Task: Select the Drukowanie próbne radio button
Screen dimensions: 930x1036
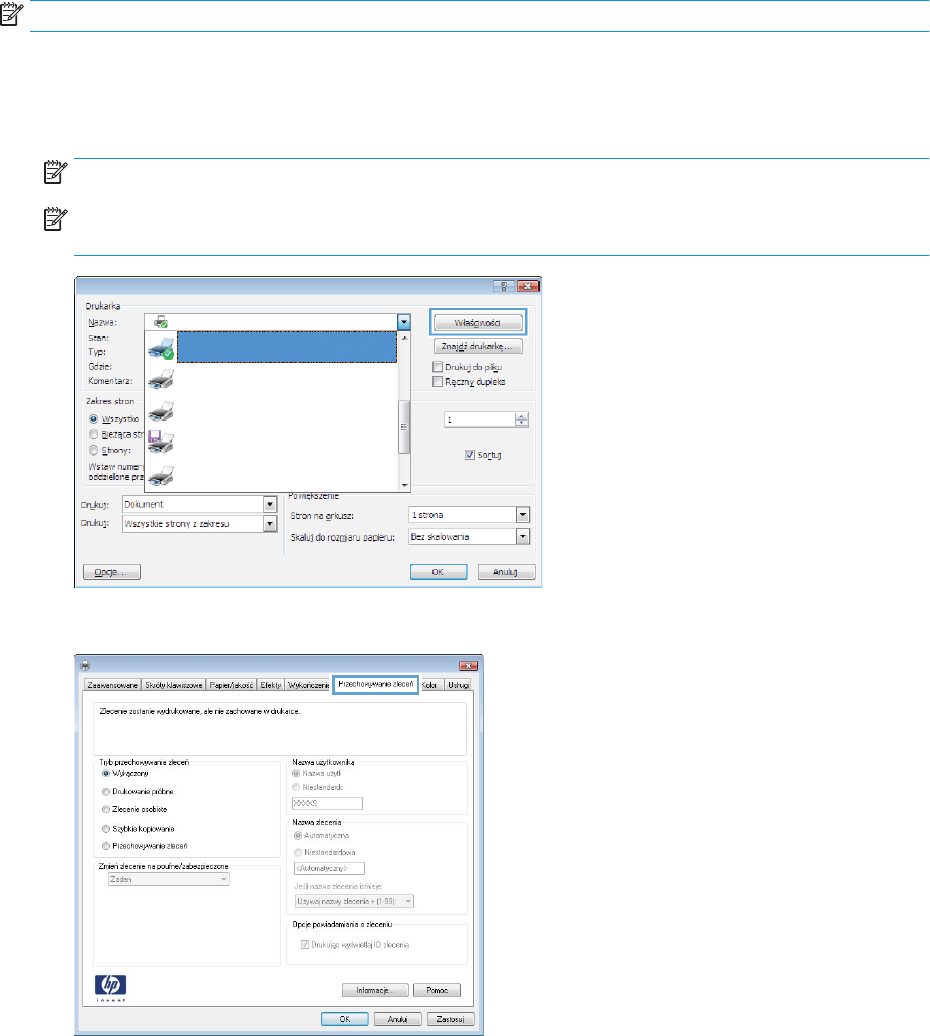Action: click(105, 791)
